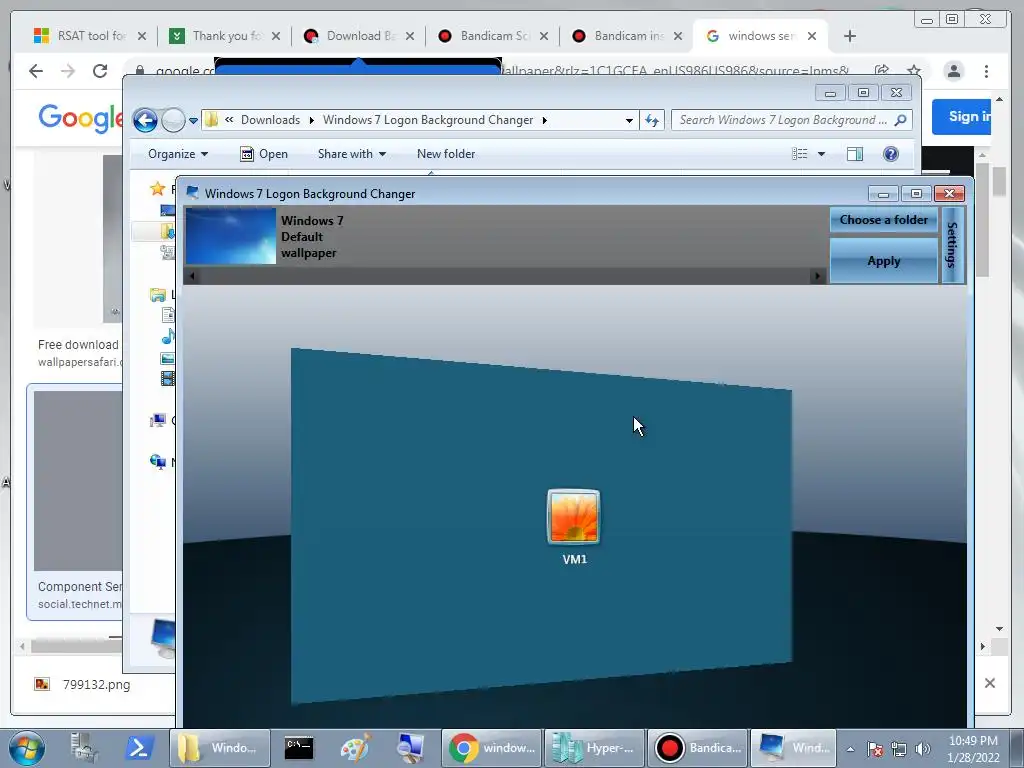Open the vertical Settings tab
This screenshot has width=1024, height=768.
point(953,245)
